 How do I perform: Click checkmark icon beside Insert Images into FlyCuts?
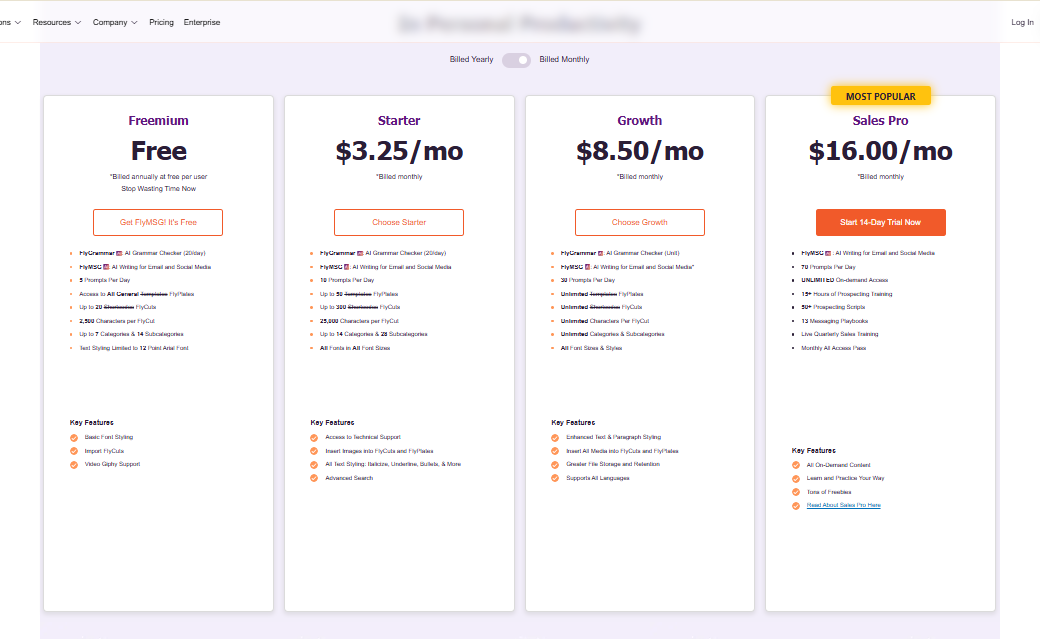(314, 451)
